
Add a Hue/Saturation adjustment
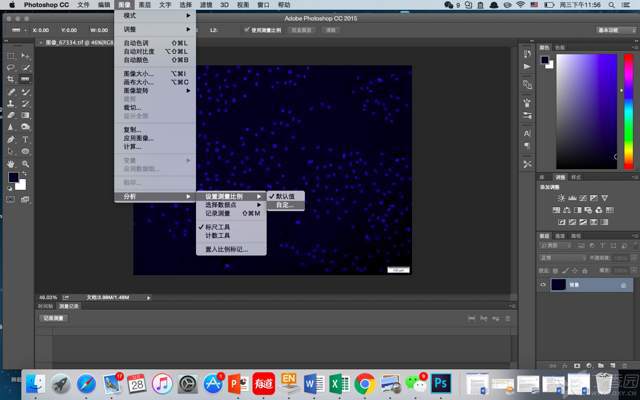coord(556,210)
